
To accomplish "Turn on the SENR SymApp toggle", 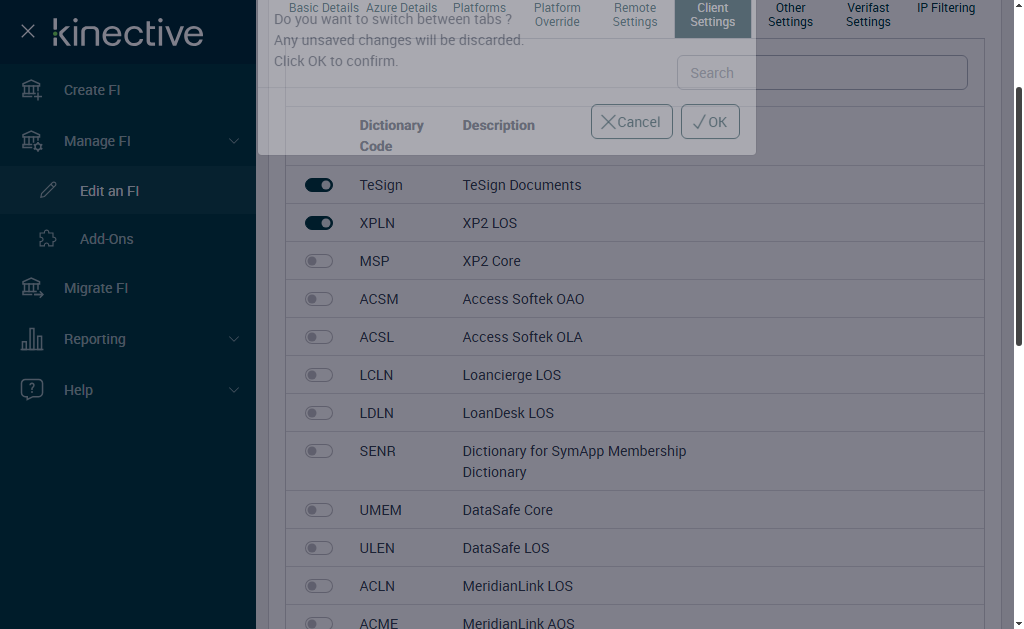I will point(319,451).
